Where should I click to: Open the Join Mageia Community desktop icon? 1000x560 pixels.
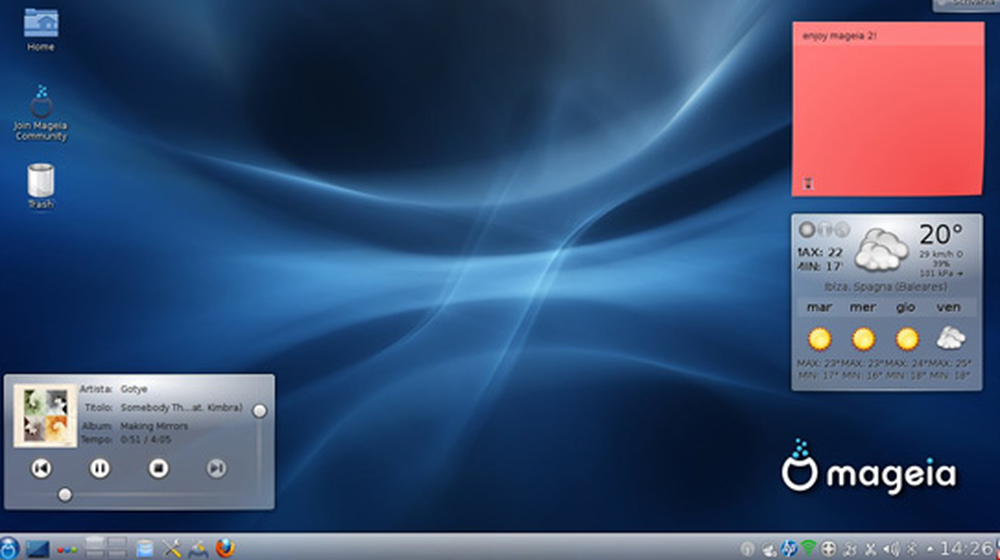click(x=41, y=114)
